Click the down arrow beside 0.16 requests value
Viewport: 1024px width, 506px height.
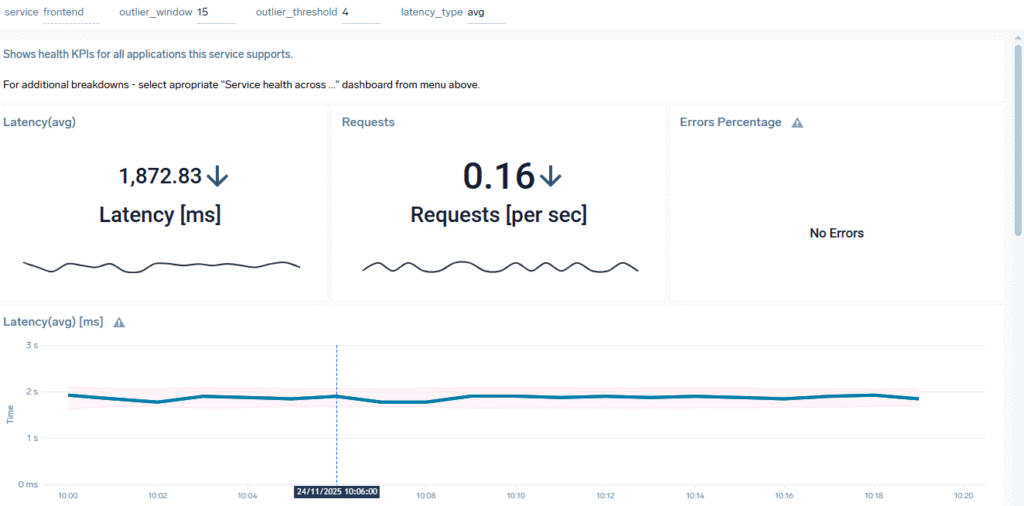click(x=551, y=177)
